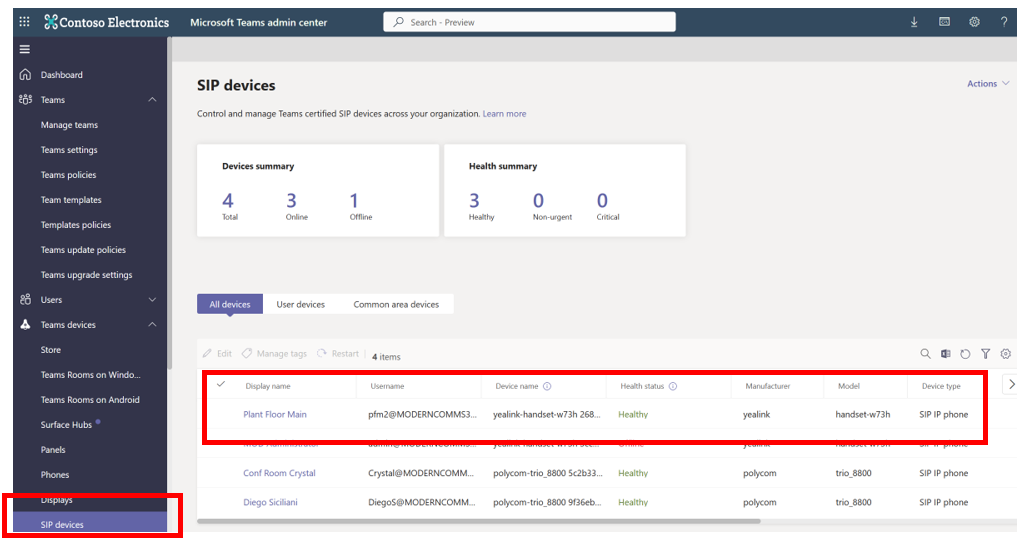The width and height of the screenshot is (1020, 544).
Task: Click the download icon in header
Action: click(x=914, y=22)
